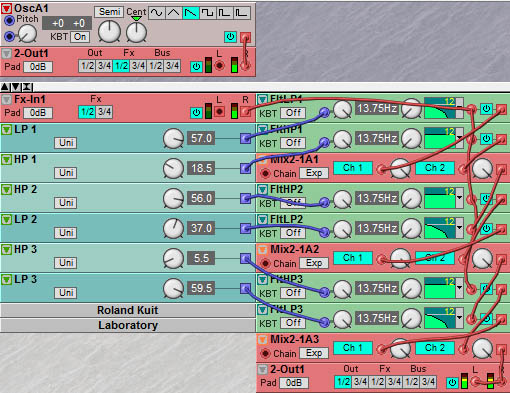510x393 pixels.
Task: Click the L input connector on top 2-Out1
Action: pos(219,66)
